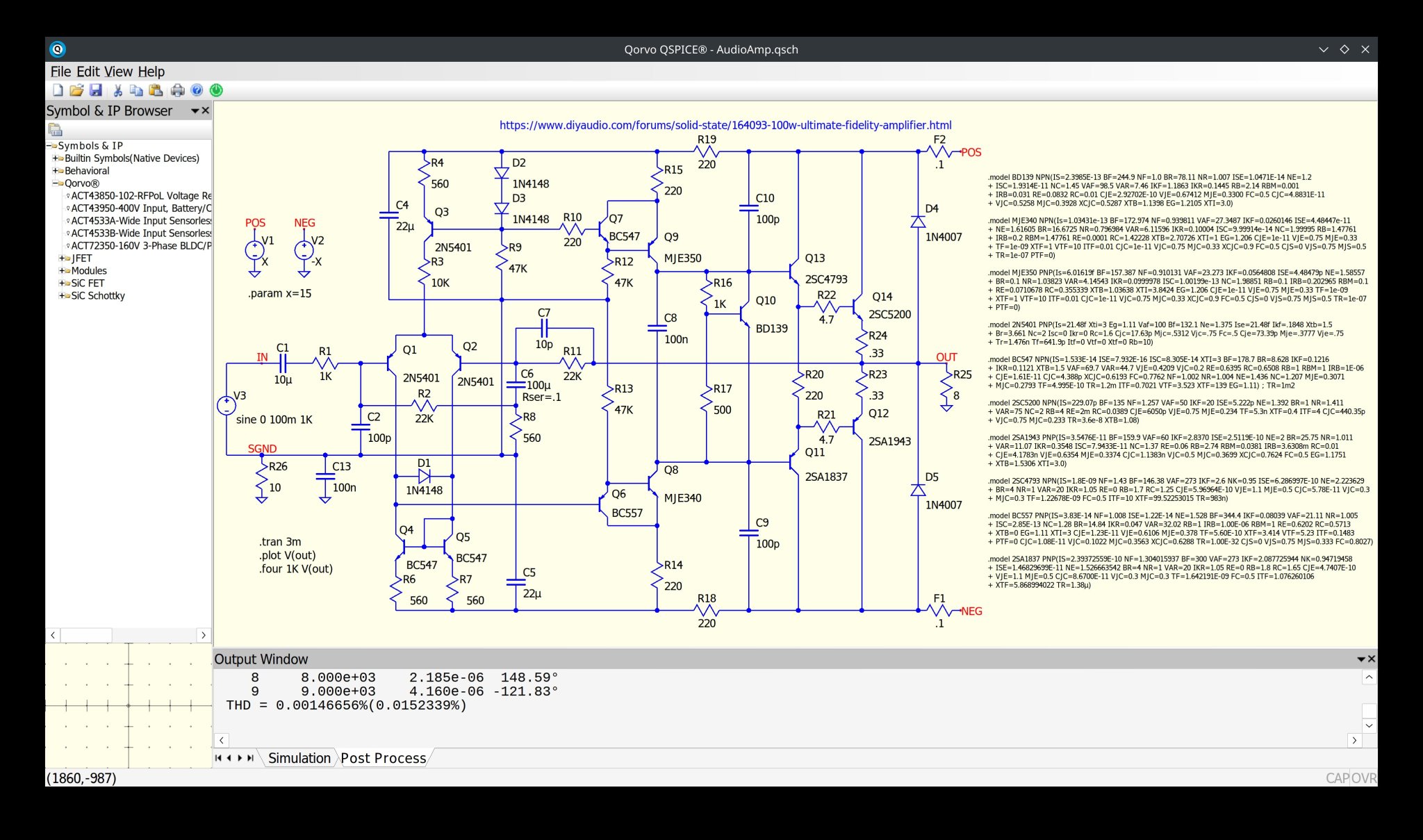Expand the Behavioral tree node

pyautogui.click(x=55, y=171)
